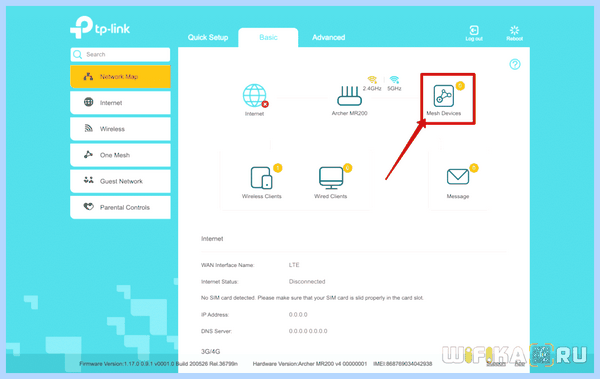Screen dimensions: 600x379
Task: Click the Disconnected status value
Action: (307, 281)
